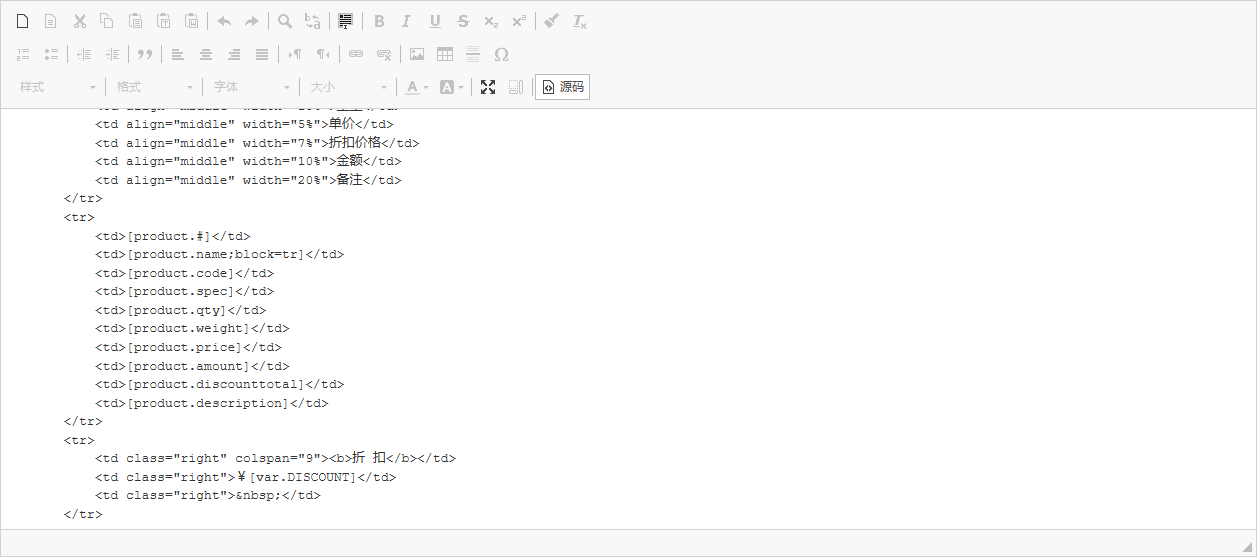
Task: Click the Bold formatting icon
Action: (x=379, y=21)
